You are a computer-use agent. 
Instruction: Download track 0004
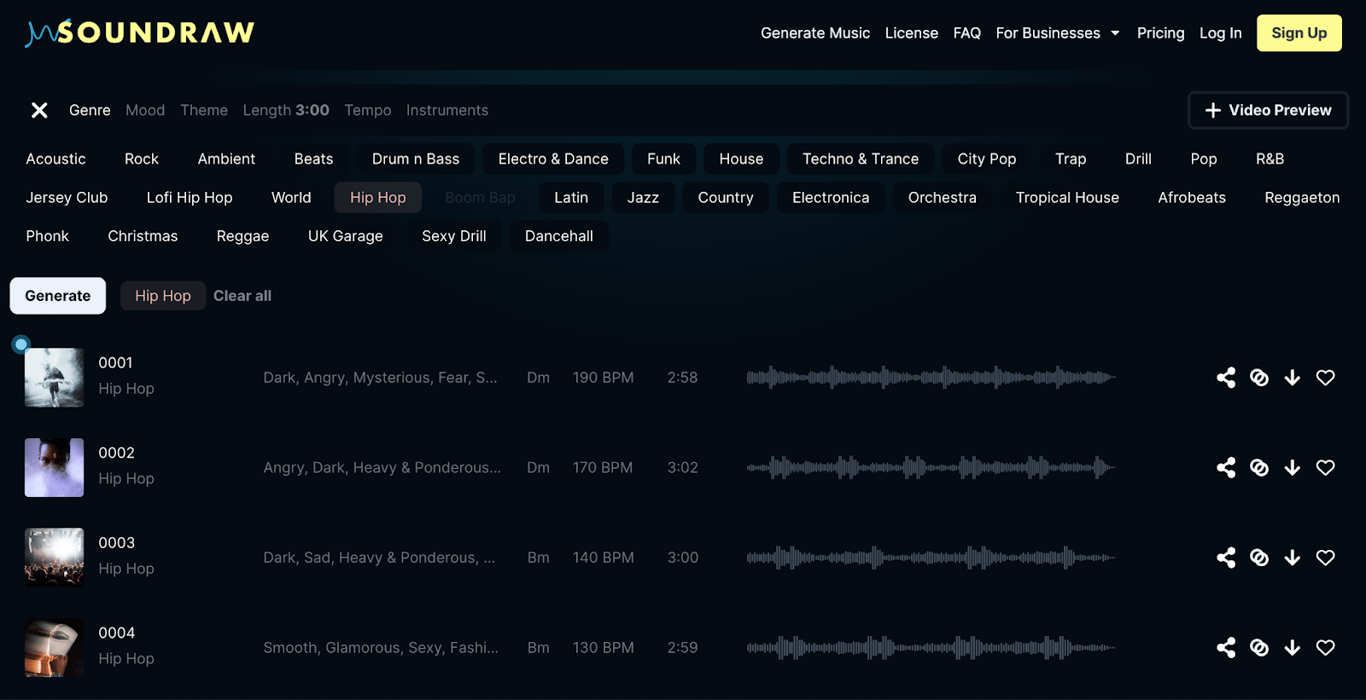point(1292,647)
